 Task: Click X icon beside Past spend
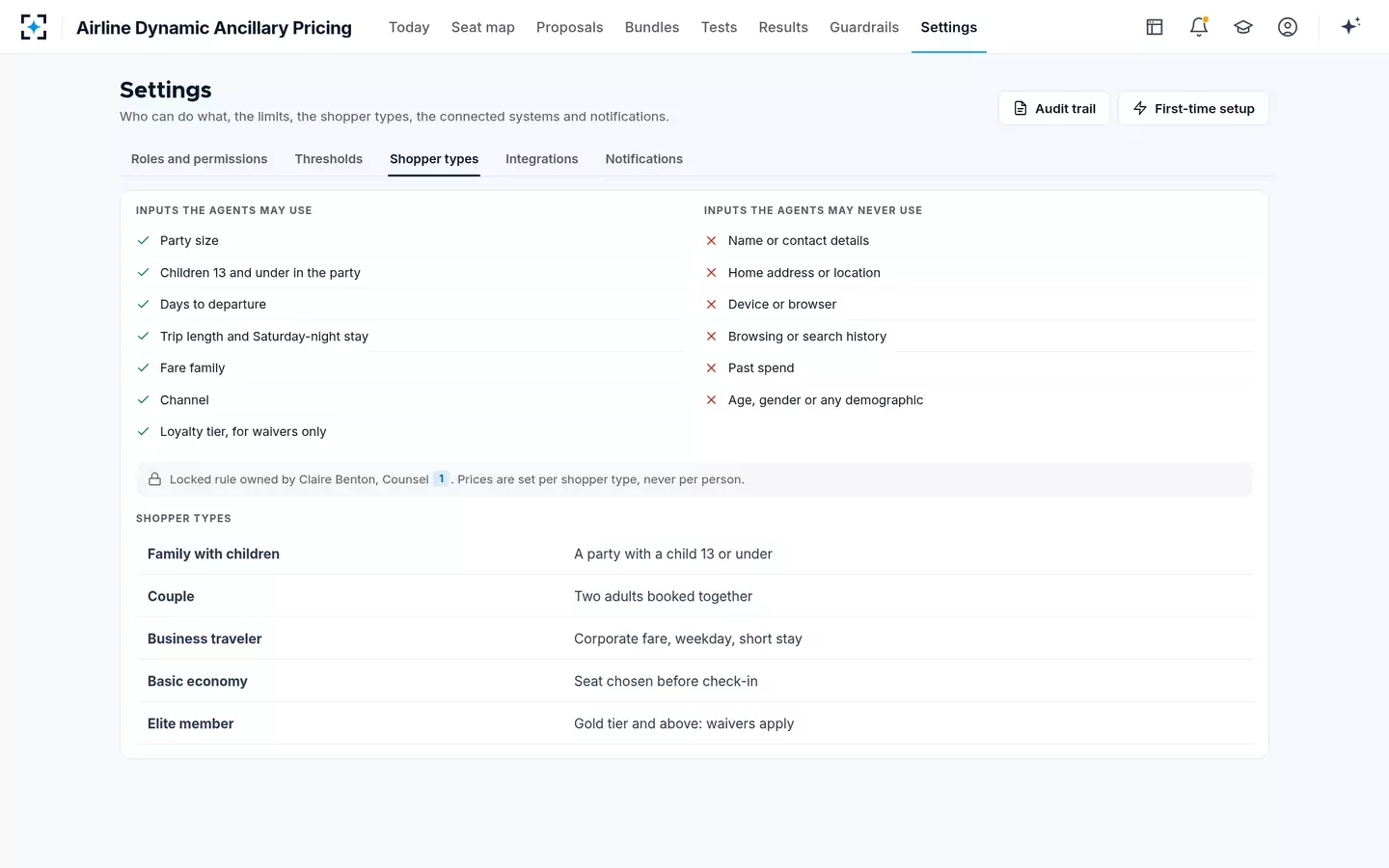click(x=711, y=367)
